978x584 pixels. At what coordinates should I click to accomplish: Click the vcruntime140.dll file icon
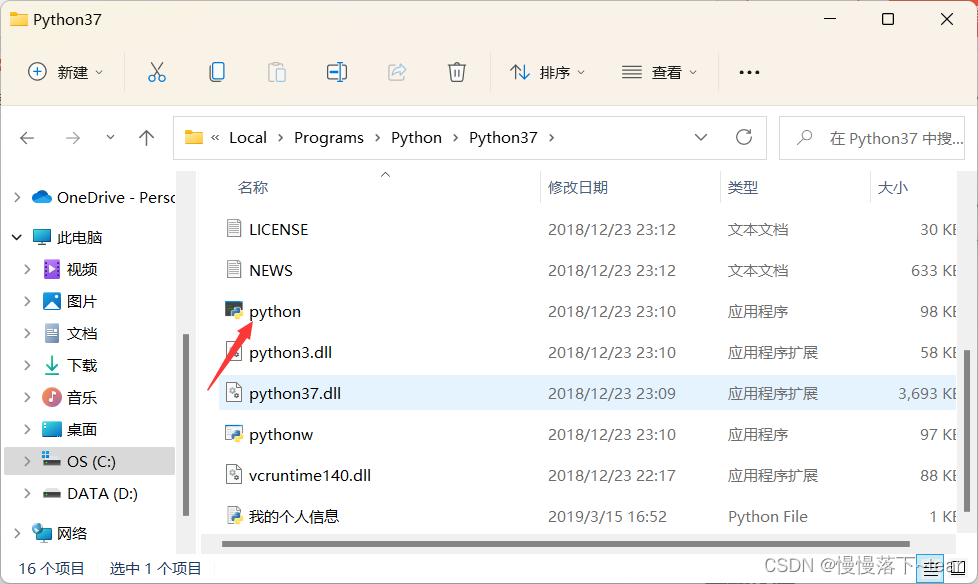point(234,475)
